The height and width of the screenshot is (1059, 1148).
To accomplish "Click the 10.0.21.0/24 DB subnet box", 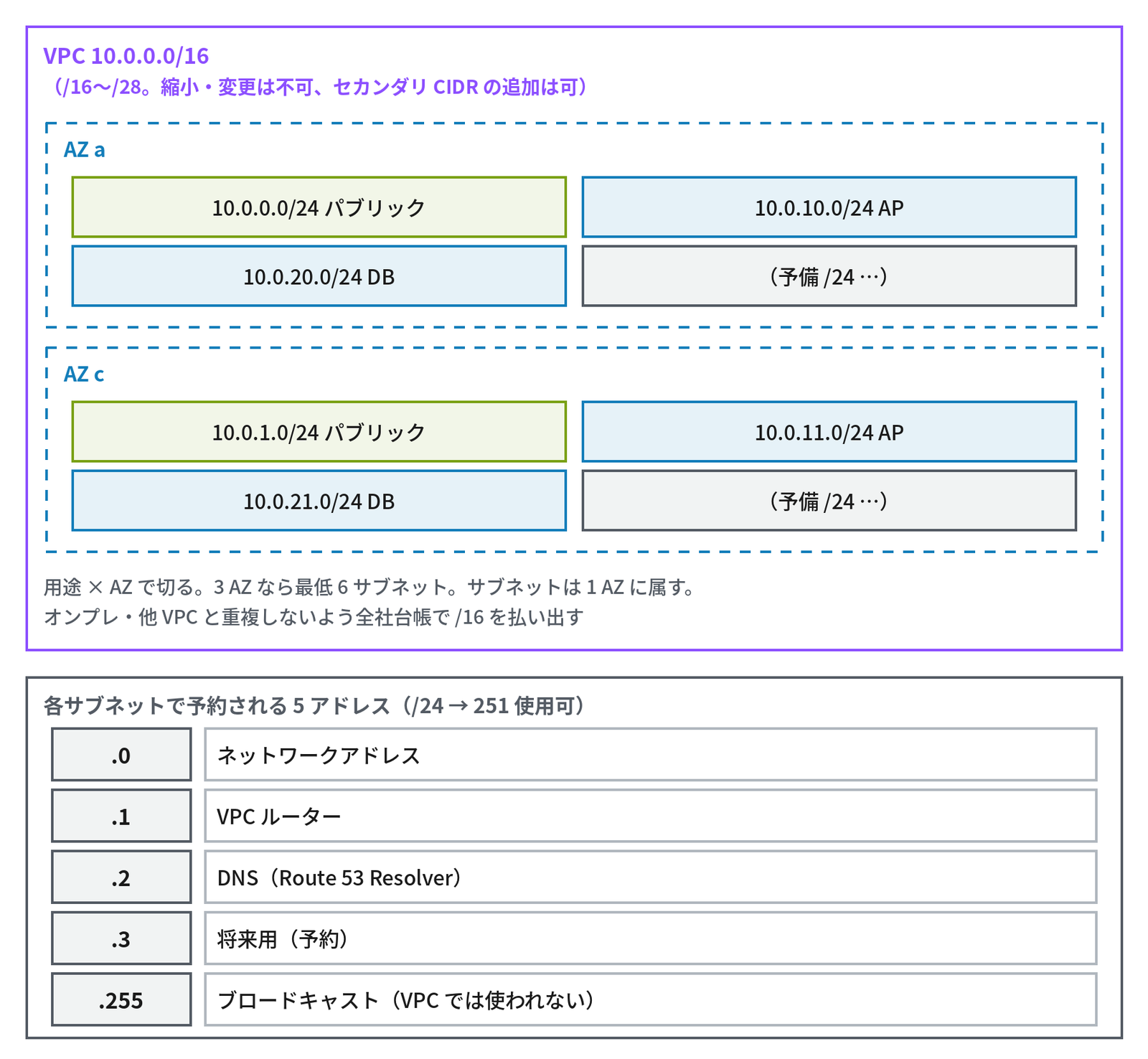I will (319, 501).
